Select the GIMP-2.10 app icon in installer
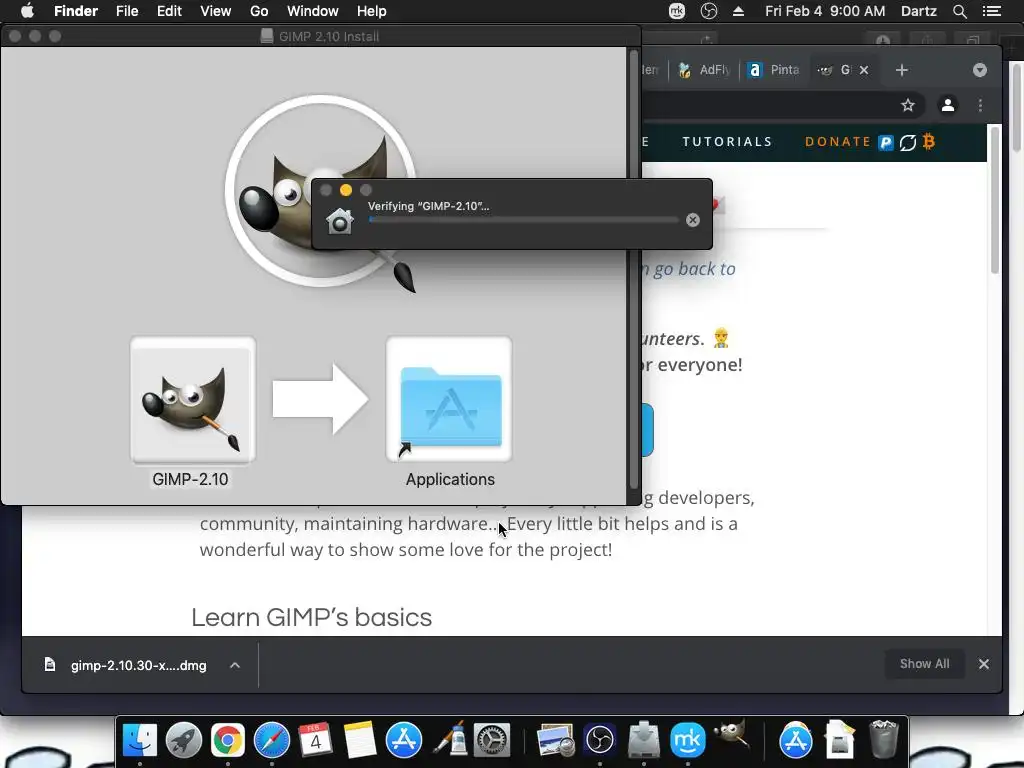The height and width of the screenshot is (768, 1024). 192,400
